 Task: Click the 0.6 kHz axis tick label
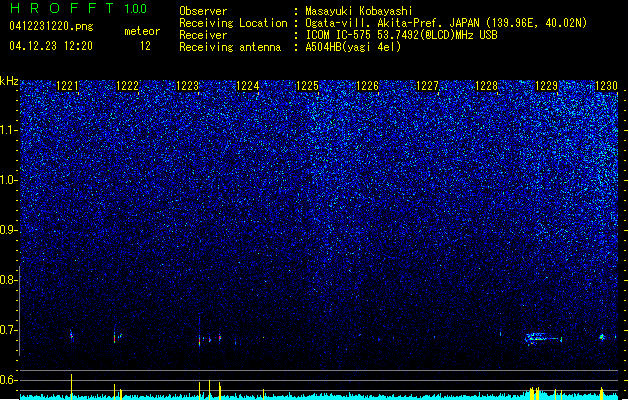tap(7, 380)
